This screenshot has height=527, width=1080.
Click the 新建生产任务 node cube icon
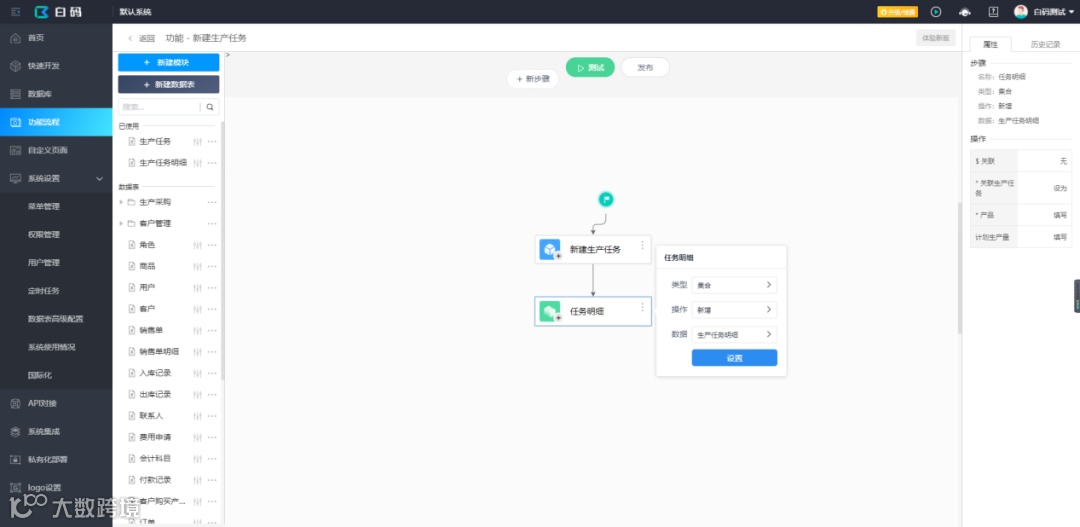pyautogui.click(x=550, y=249)
